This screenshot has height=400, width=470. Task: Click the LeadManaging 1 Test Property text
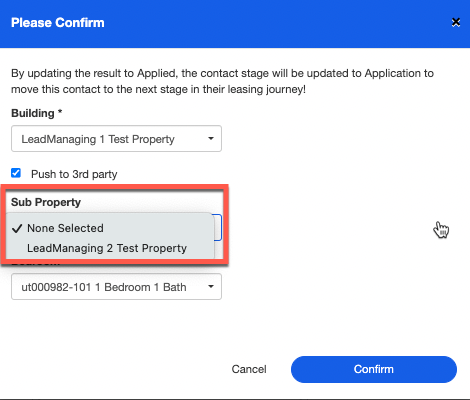[98, 139]
